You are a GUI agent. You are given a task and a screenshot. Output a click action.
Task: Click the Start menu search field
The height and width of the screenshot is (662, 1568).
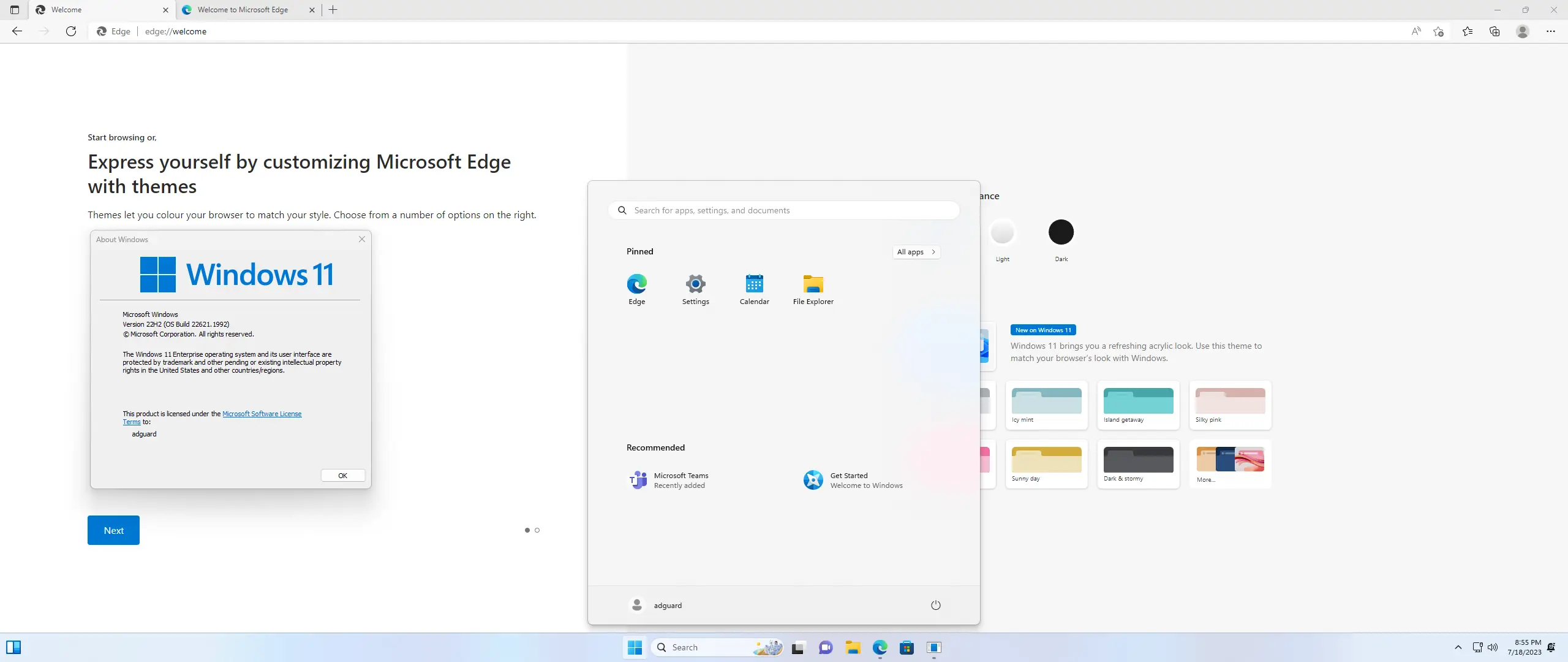784,210
